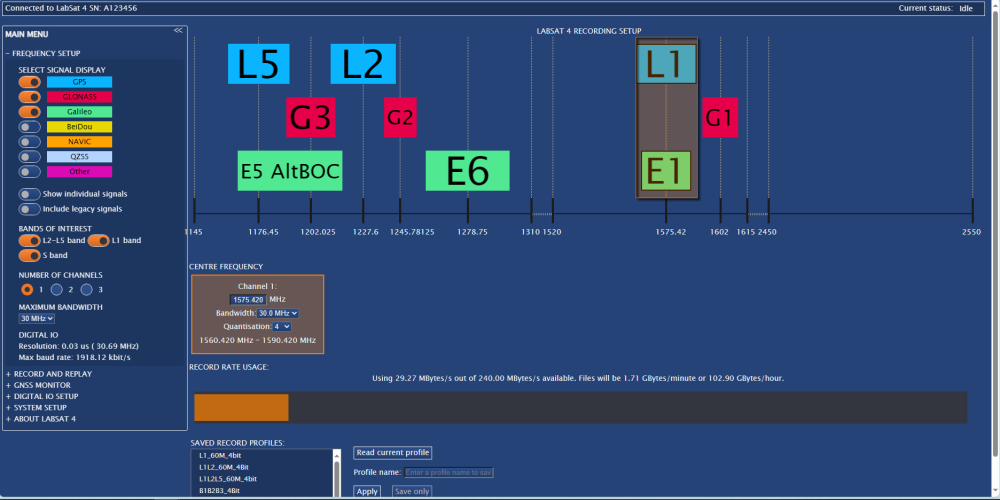Image resolution: width=1000 pixels, height=500 pixels.
Task: Open Maximum Bandwidth 30 MHz dropdown
Action: 37,318
